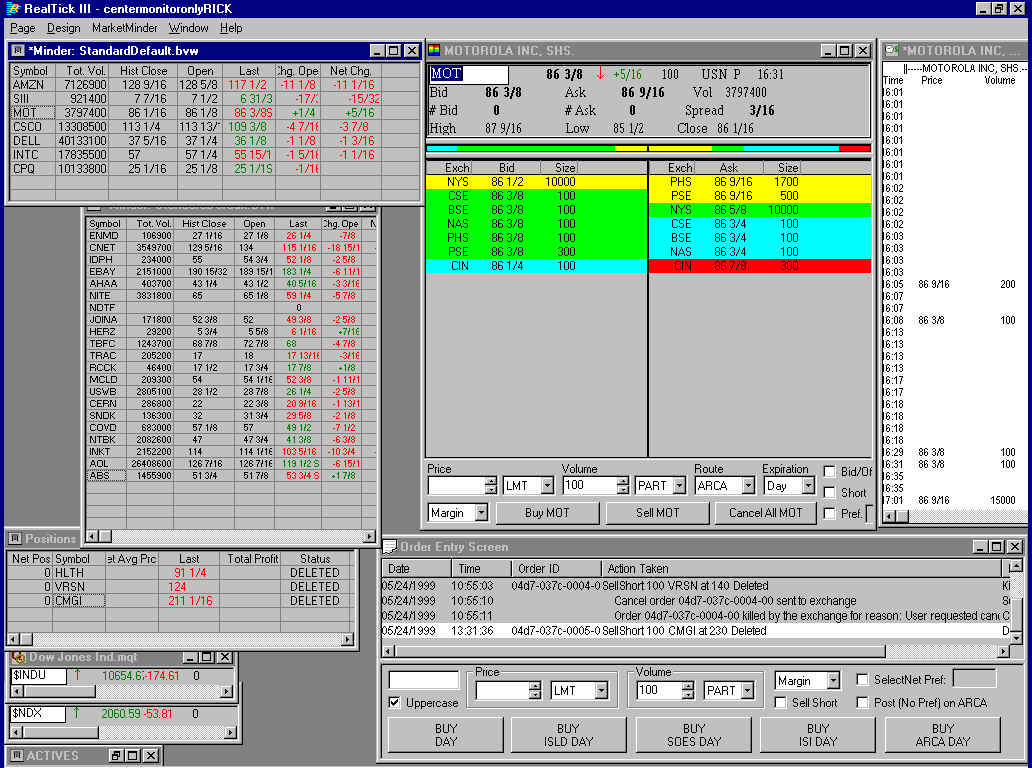The height and width of the screenshot is (768, 1032).
Task: Click Total Profit column header in Positions
Action: 253,559
